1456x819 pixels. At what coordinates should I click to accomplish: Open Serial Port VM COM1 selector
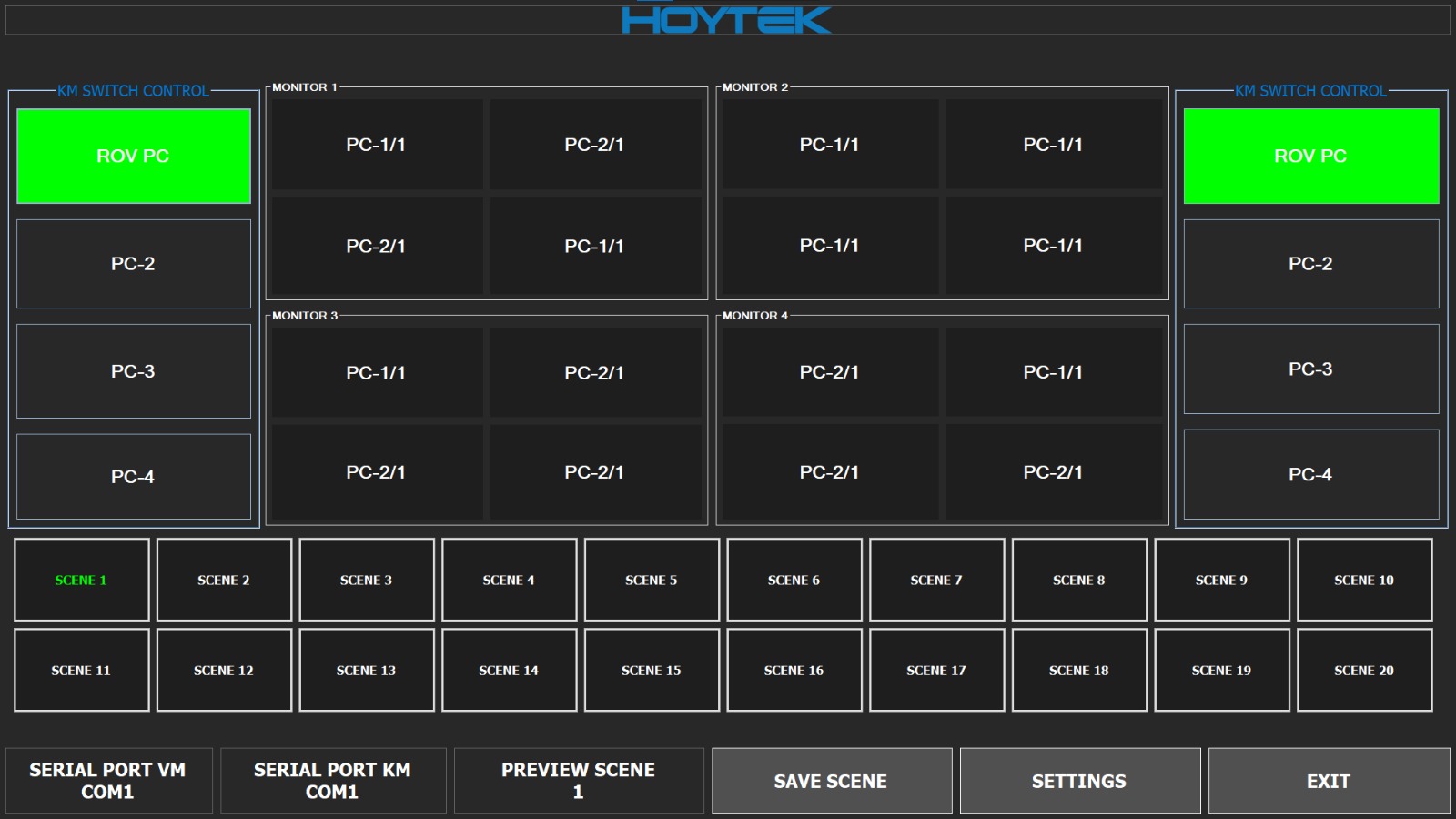coord(108,781)
